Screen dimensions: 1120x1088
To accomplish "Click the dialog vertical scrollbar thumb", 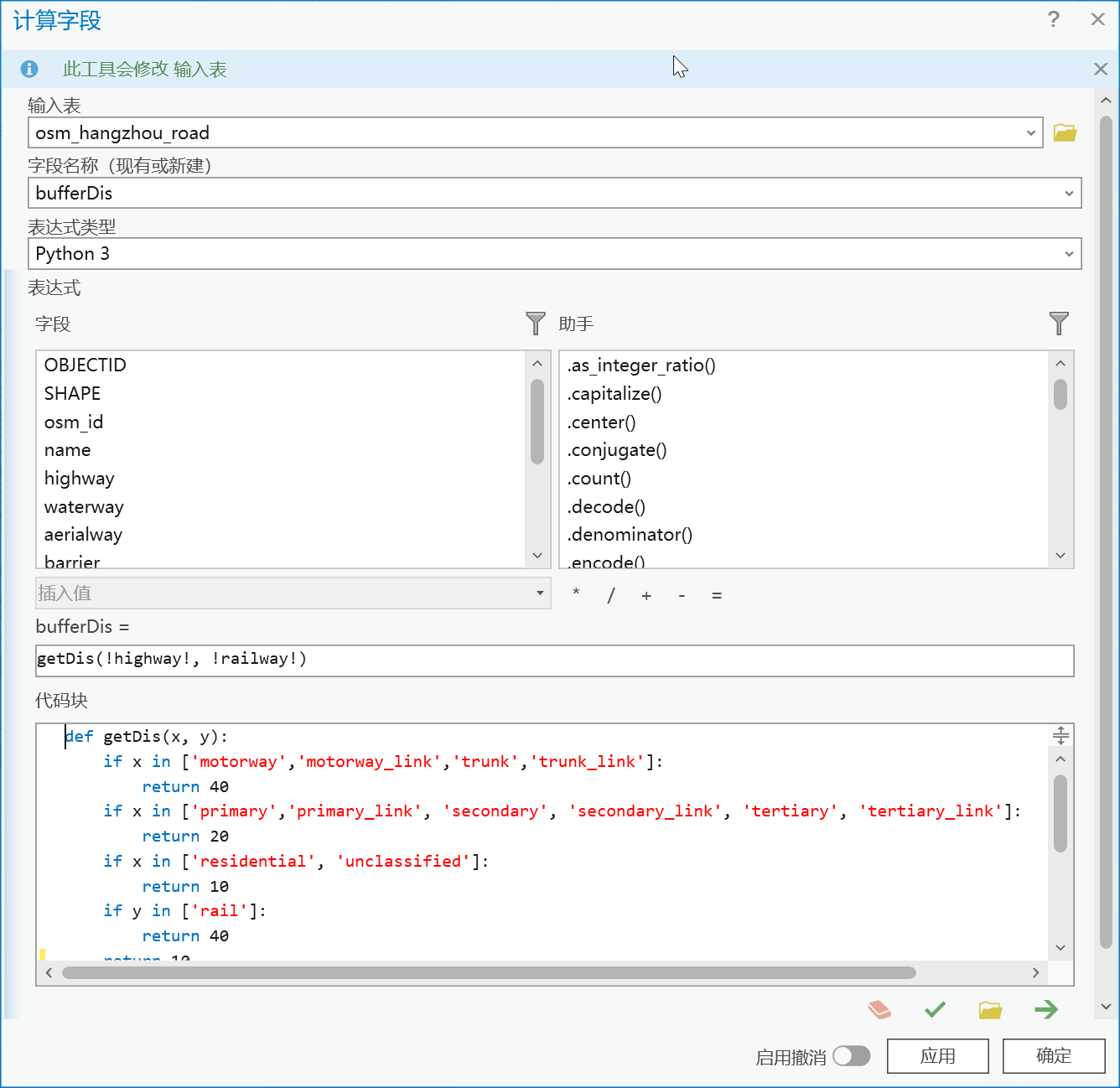I will (x=1106, y=532).
